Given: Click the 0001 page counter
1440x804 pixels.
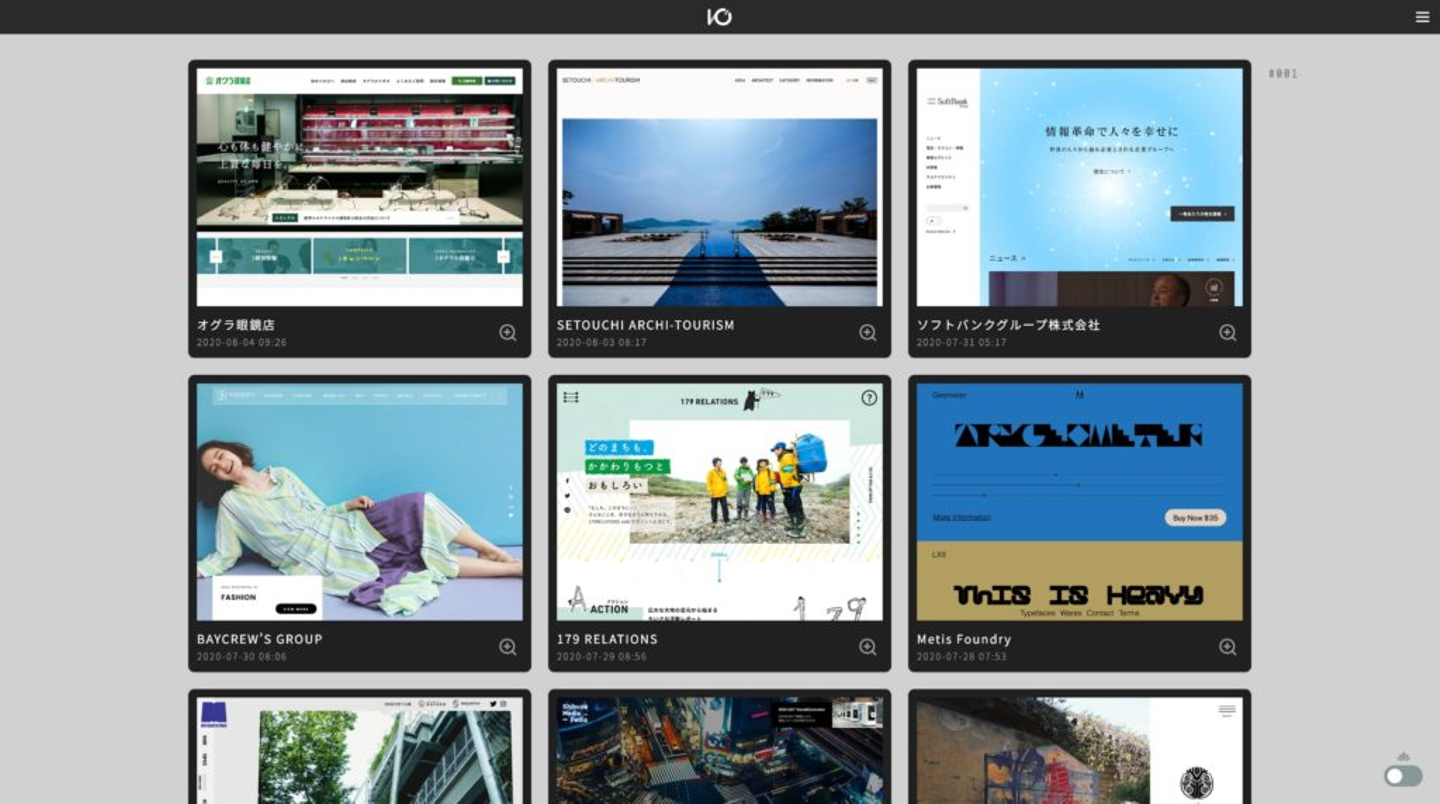Looking at the screenshot, I should pos(1283,74).
